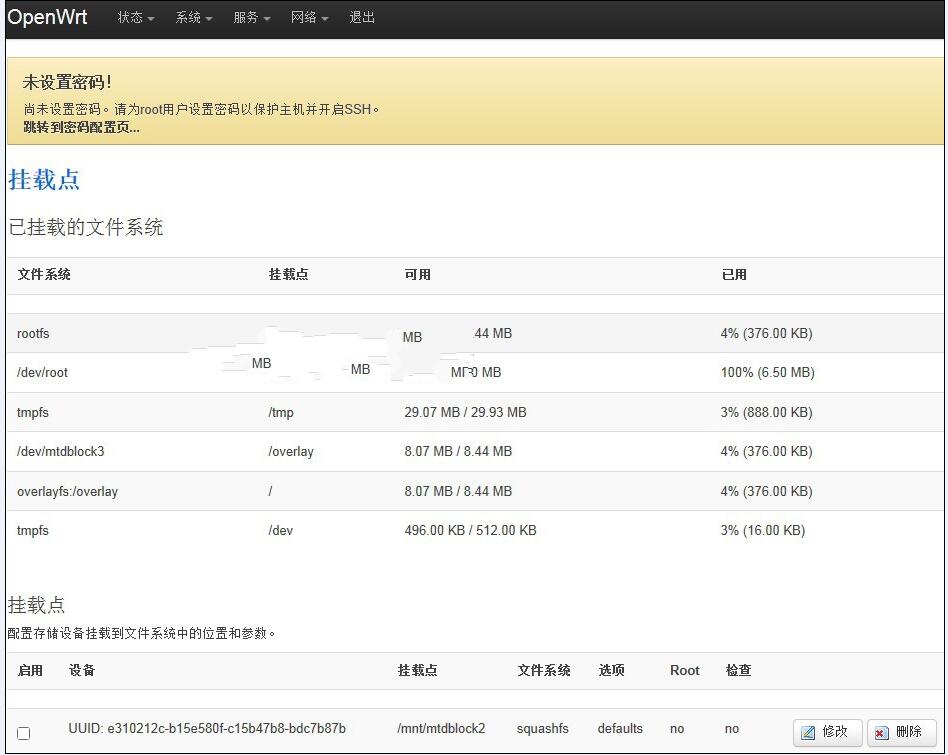Select the /dev/root filesystem row
Screen dimensions: 948x755
43,372
